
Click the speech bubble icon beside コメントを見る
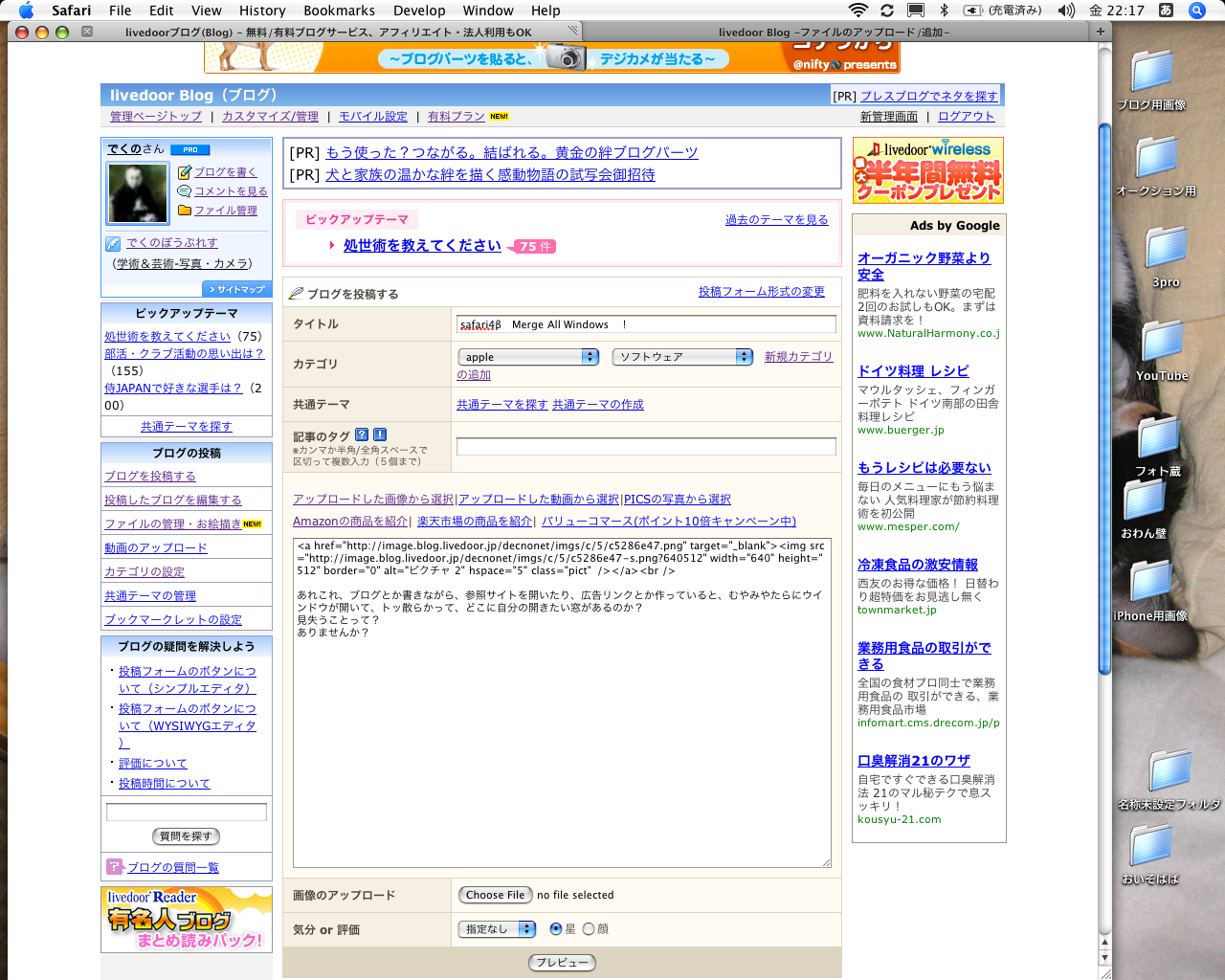pos(185,191)
